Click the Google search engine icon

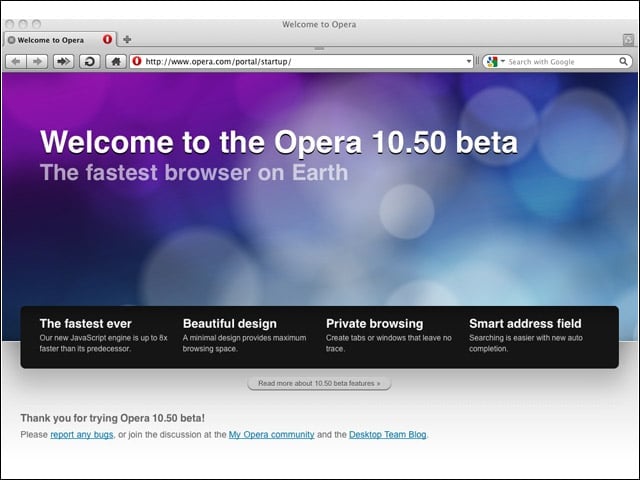492,62
